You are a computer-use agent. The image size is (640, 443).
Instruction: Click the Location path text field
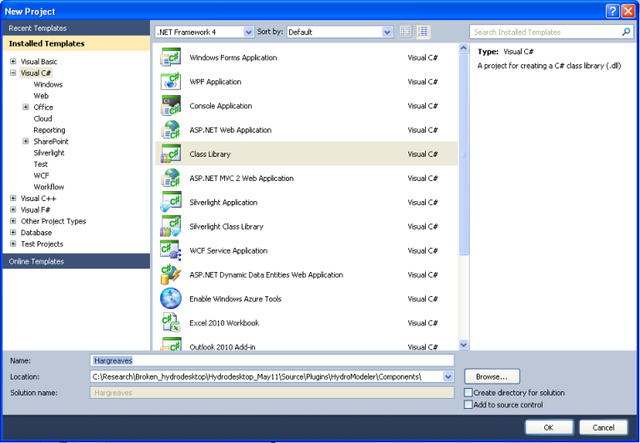[x=267, y=376]
